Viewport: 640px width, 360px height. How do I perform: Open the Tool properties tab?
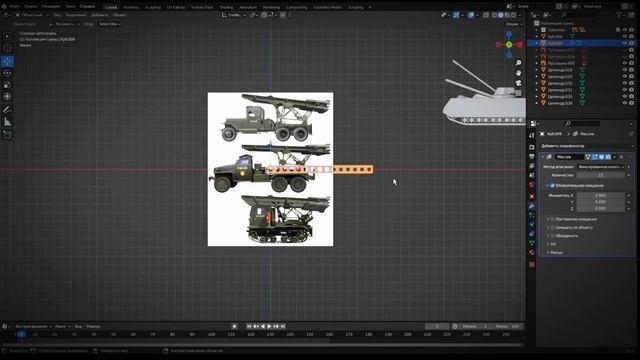coord(532,136)
